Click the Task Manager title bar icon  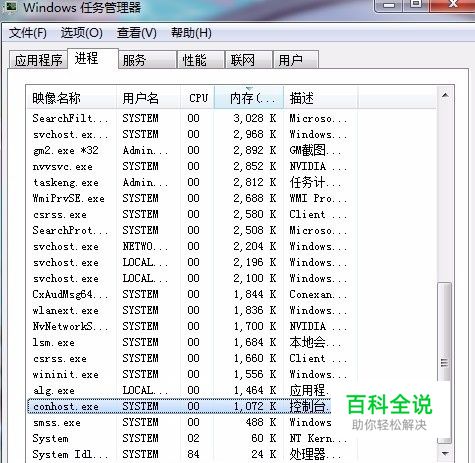[10, 5]
